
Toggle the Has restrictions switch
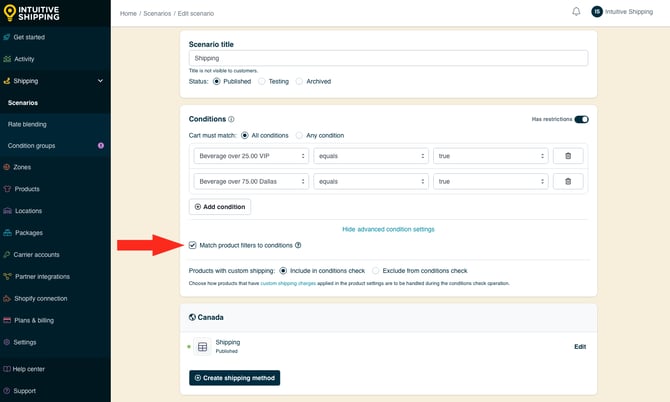click(x=581, y=119)
